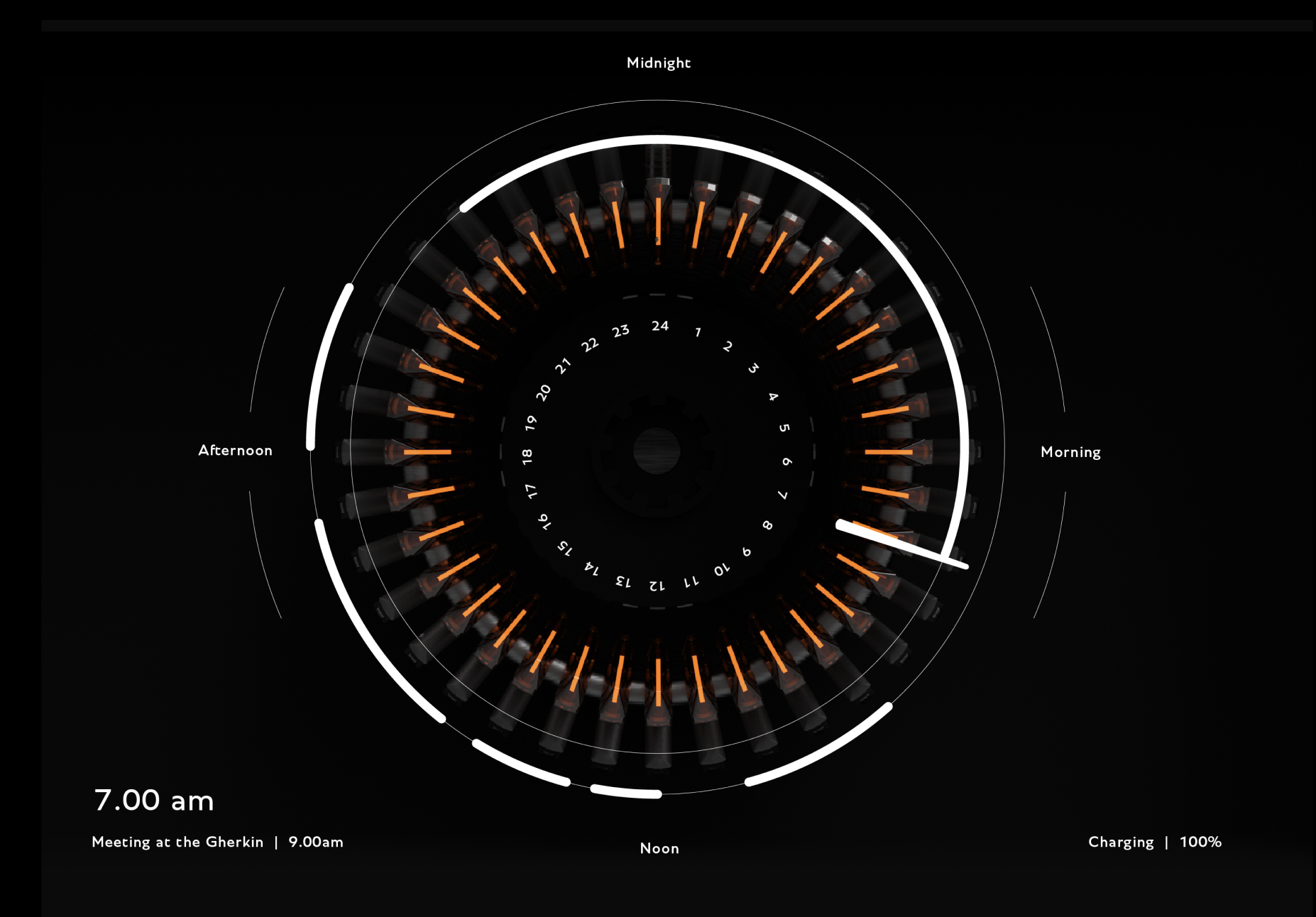The image size is (1316, 917).
Task: Click the orange tube under Midnight
Action: pos(658,220)
